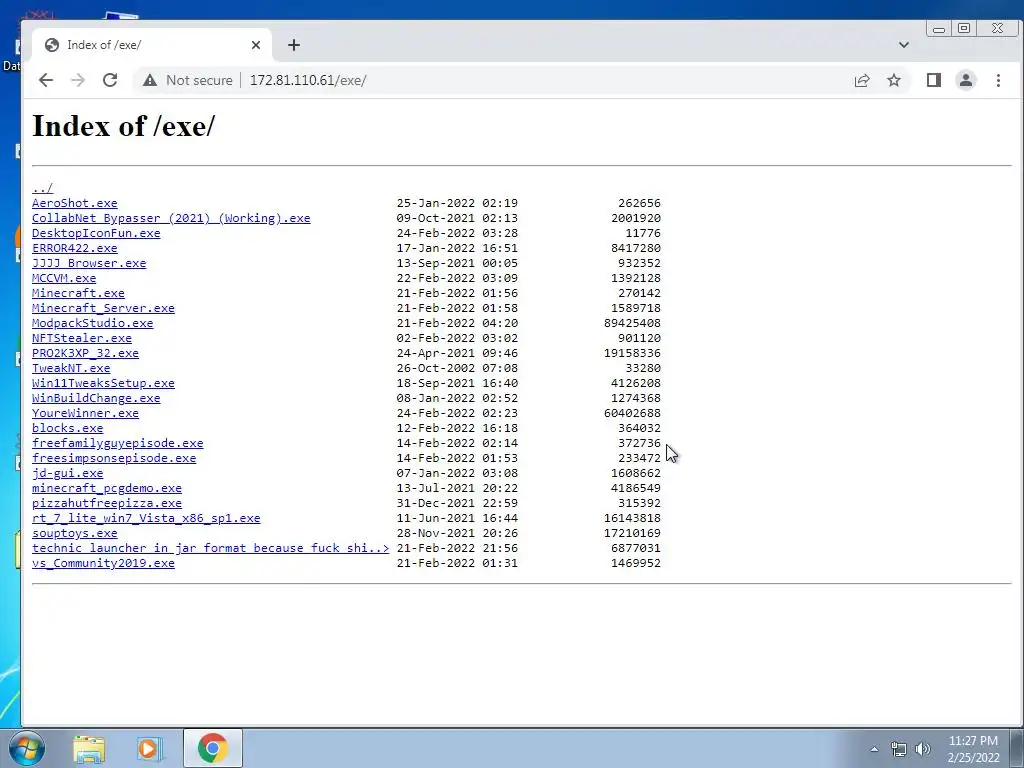Viewport: 1024px width, 768px height.
Task: Click the file size 262656
Action: (x=639, y=203)
